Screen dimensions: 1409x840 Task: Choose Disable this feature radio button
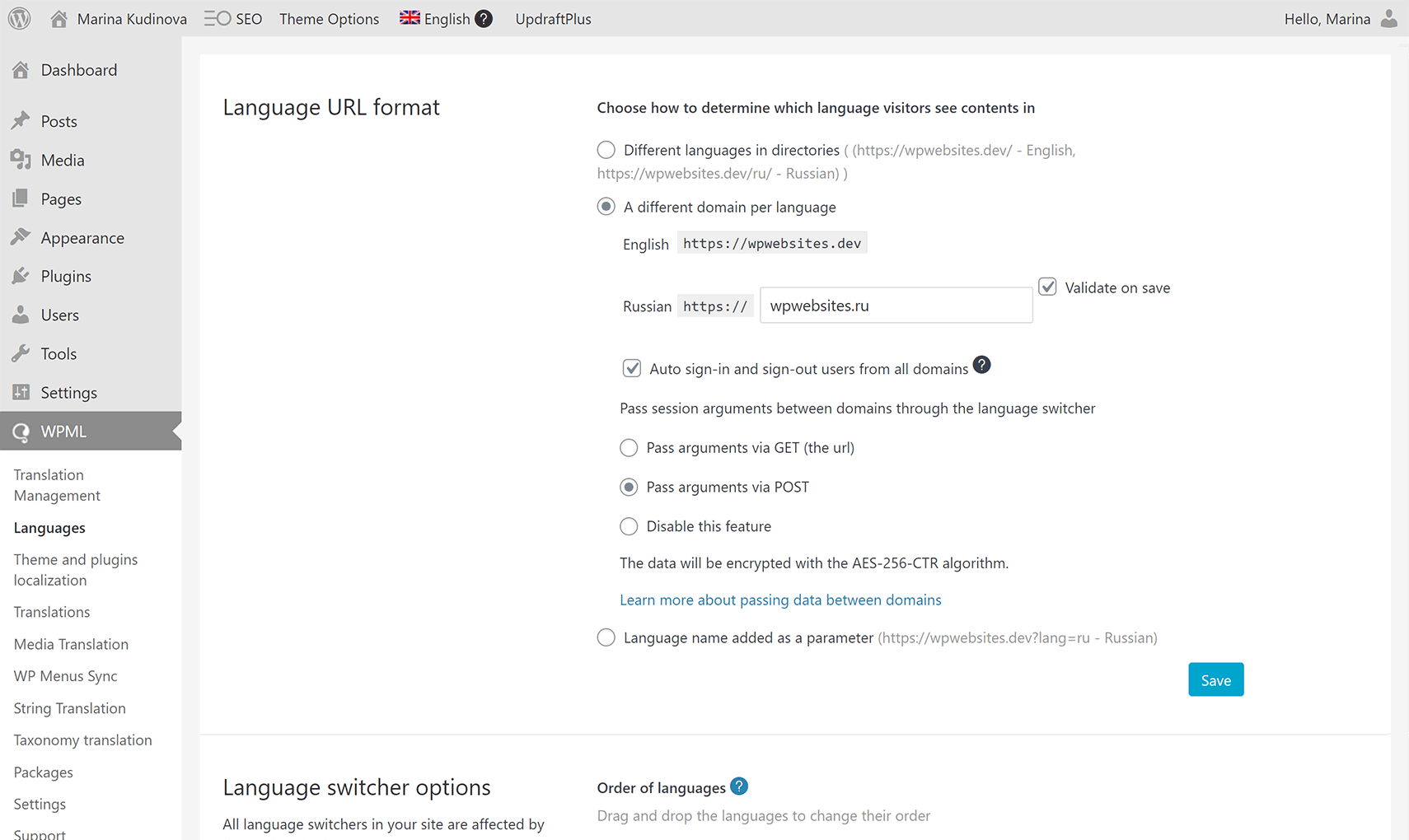pyautogui.click(x=629, y=526)
